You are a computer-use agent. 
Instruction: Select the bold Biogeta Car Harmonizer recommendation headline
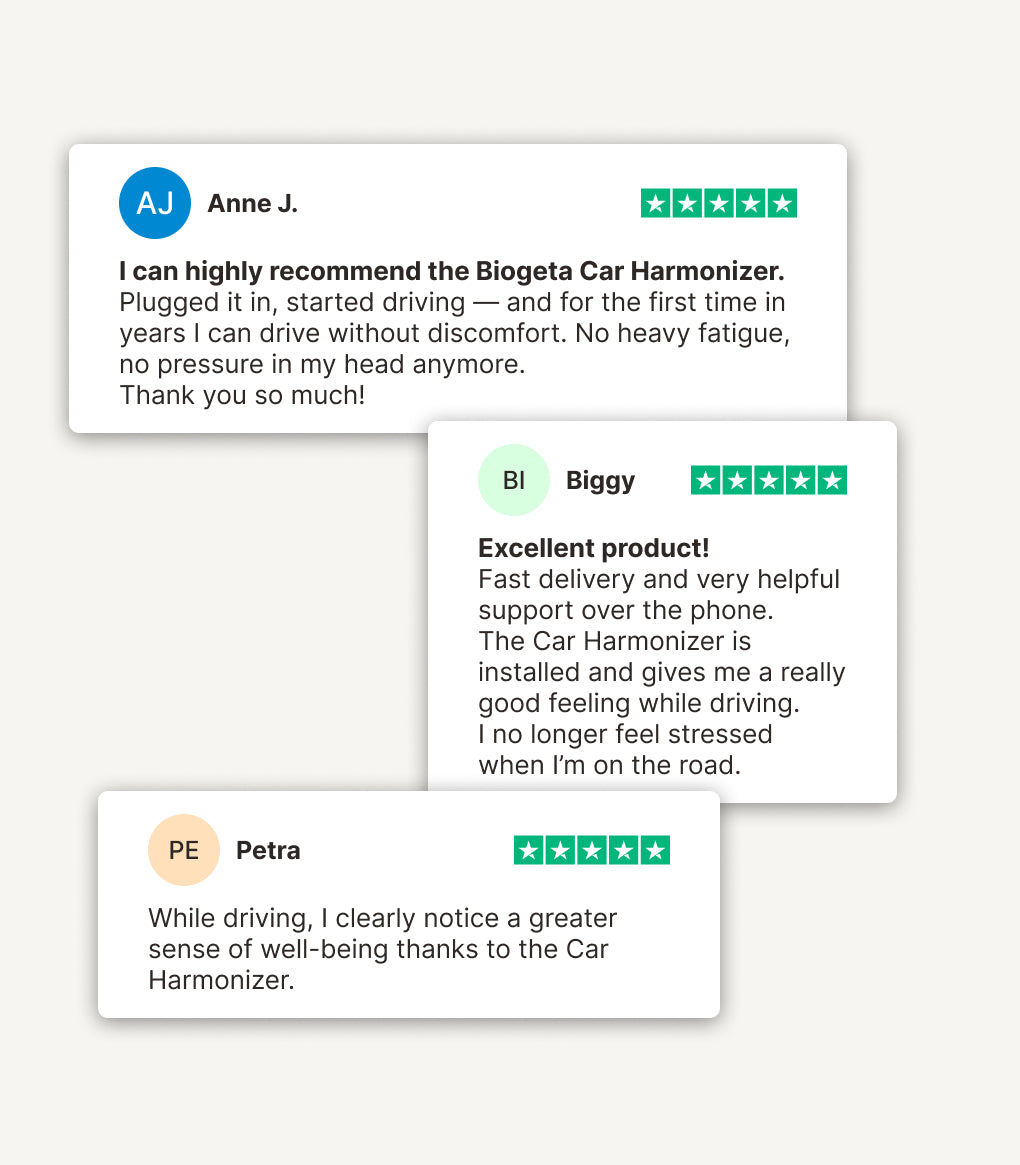pos(451,271)
